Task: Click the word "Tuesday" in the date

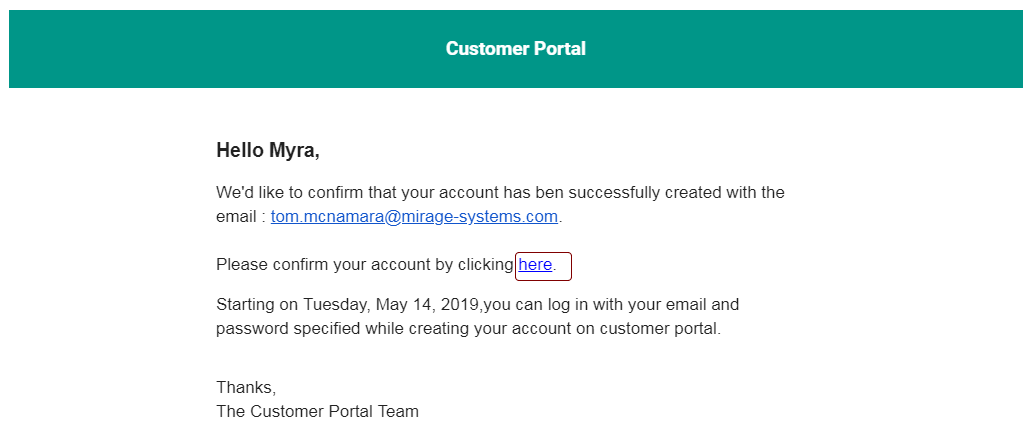Action: (x=335, y=304)
